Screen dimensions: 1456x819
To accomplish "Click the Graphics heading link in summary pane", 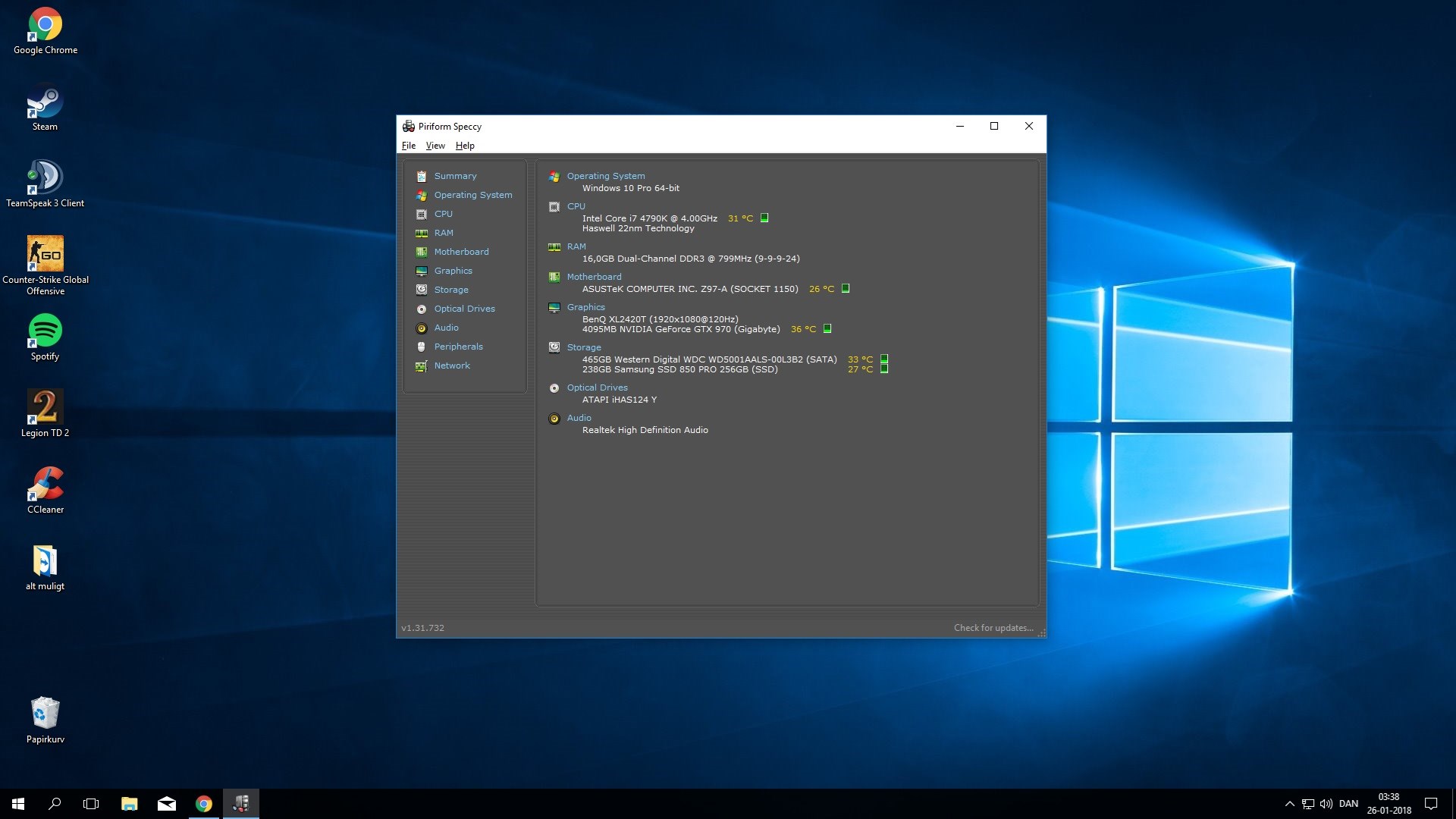I will coord(585,307).
